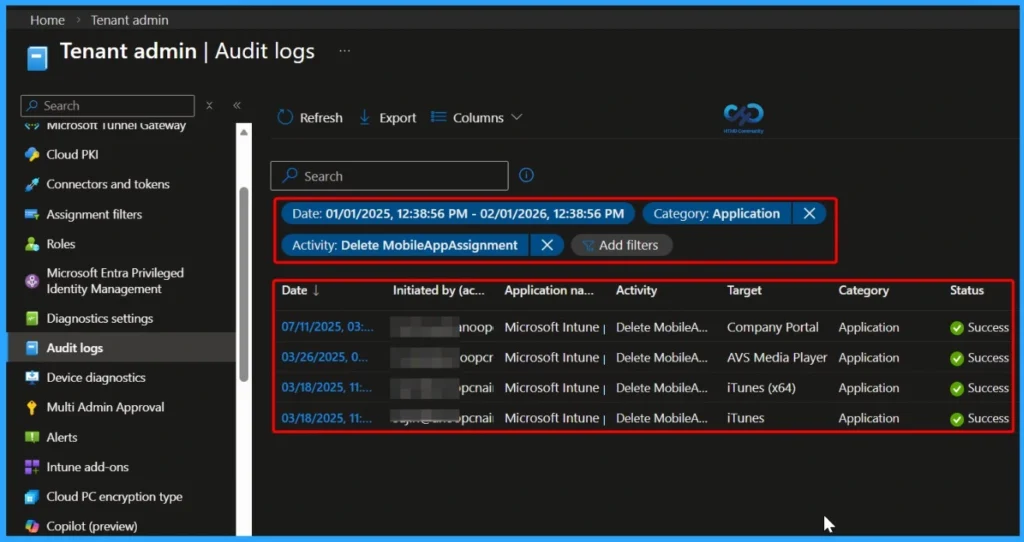The image size is (1024, 542).
Task: Click the Cloud PC encryption type icon
Action: [31, 497]
